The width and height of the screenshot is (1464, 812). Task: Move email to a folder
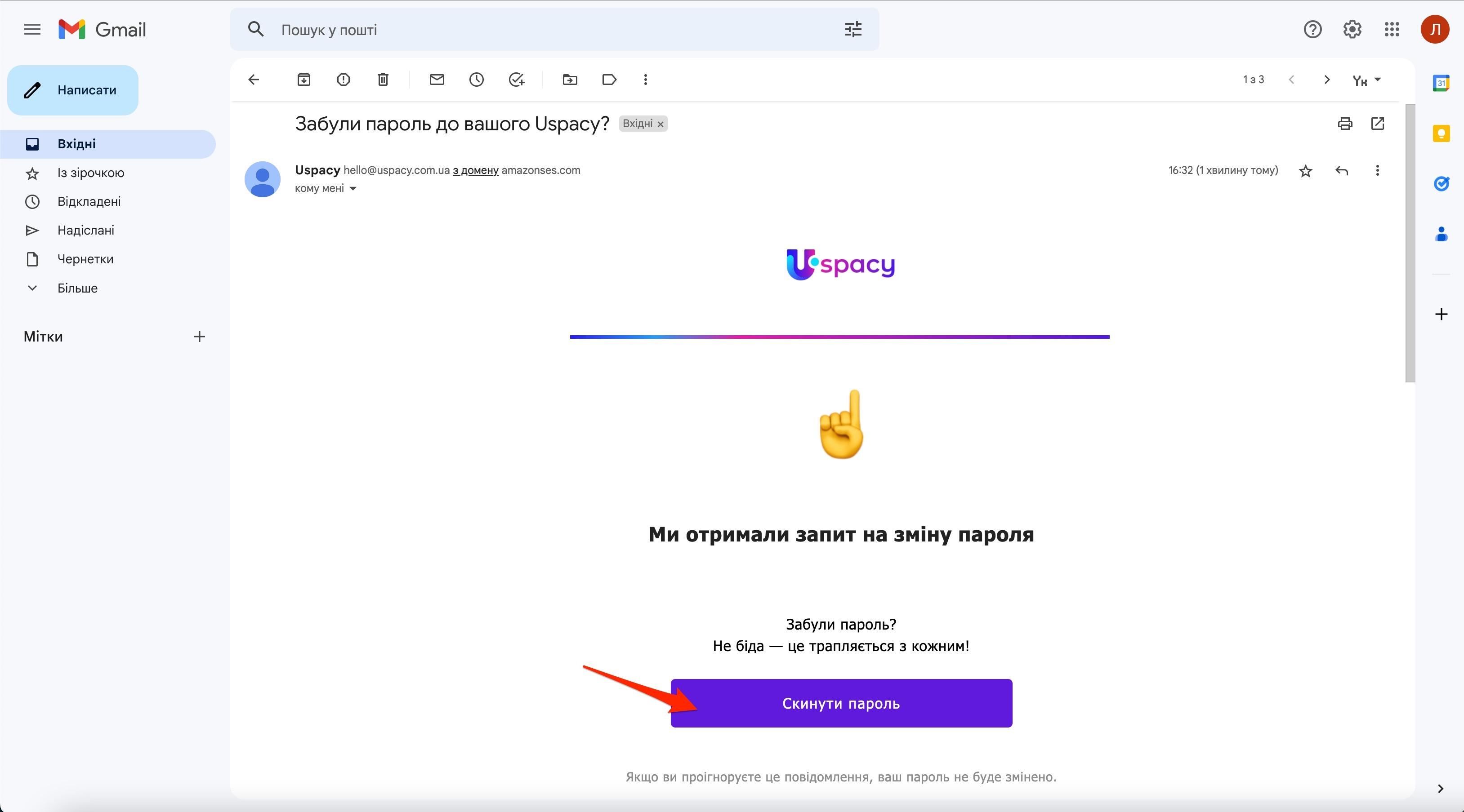coord(570,80)
